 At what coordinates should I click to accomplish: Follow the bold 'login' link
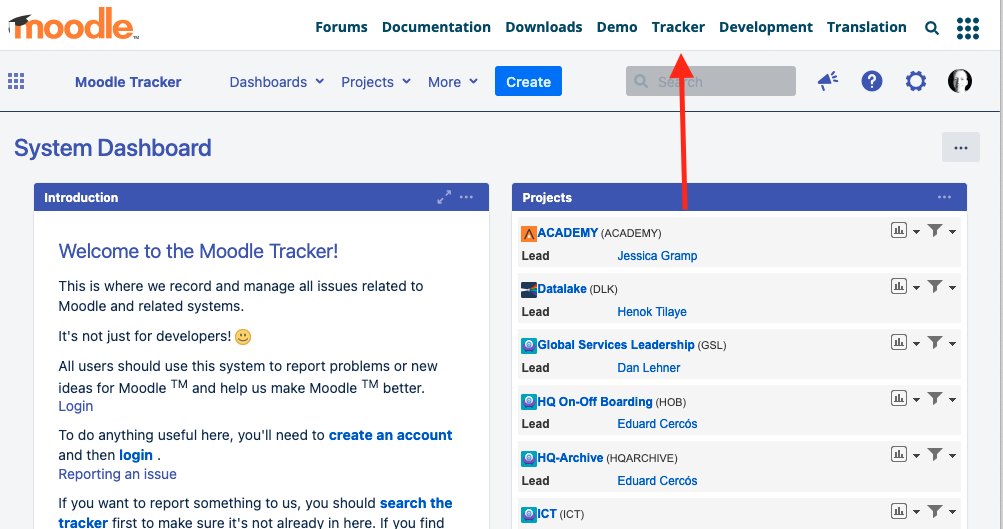coord(136,455)
